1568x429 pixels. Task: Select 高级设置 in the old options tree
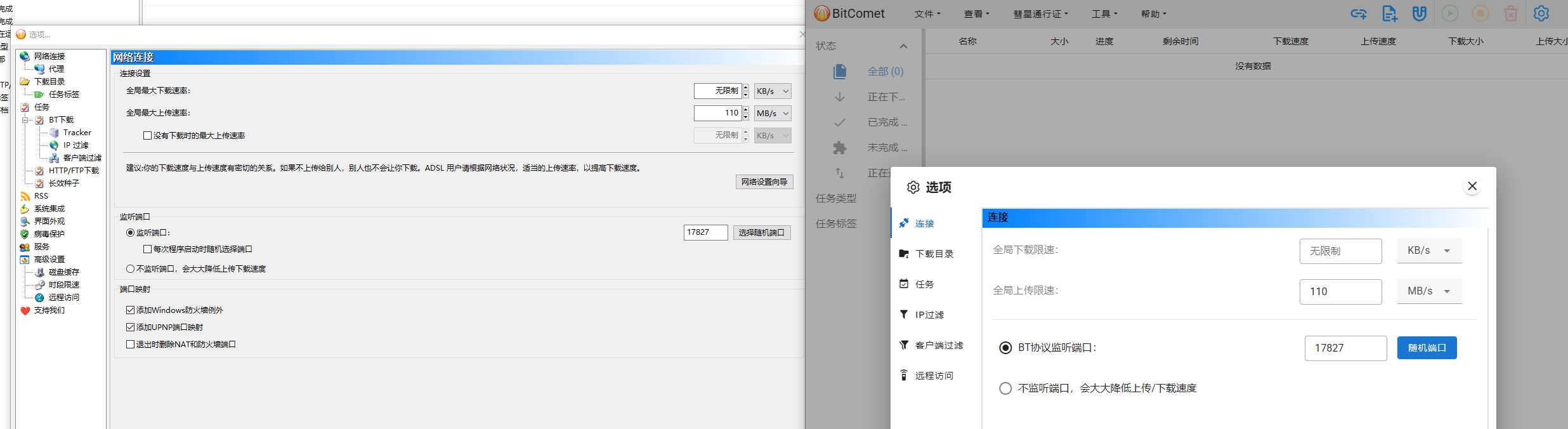(49, 260)
